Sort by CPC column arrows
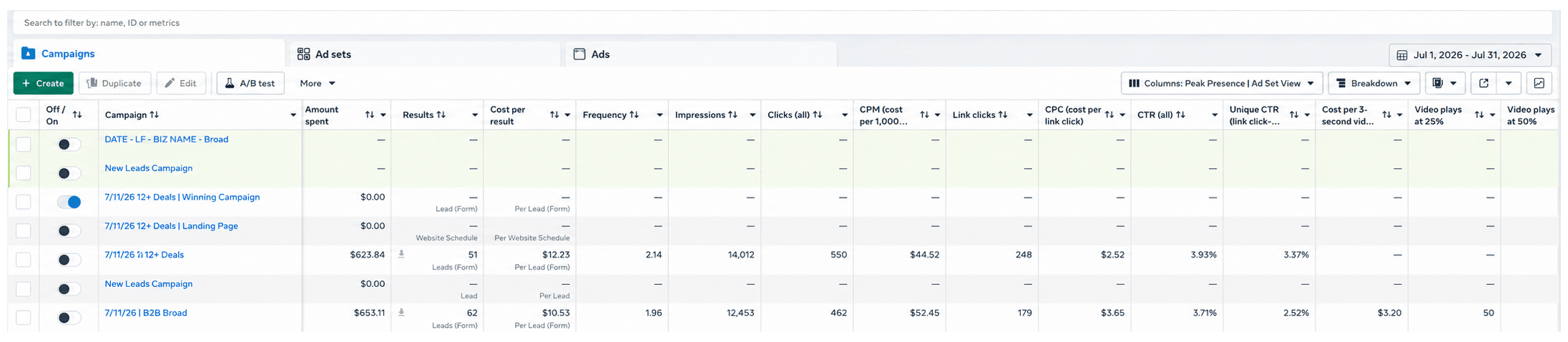This screenshot has height=342, width=1568. tap(1109, 115)
